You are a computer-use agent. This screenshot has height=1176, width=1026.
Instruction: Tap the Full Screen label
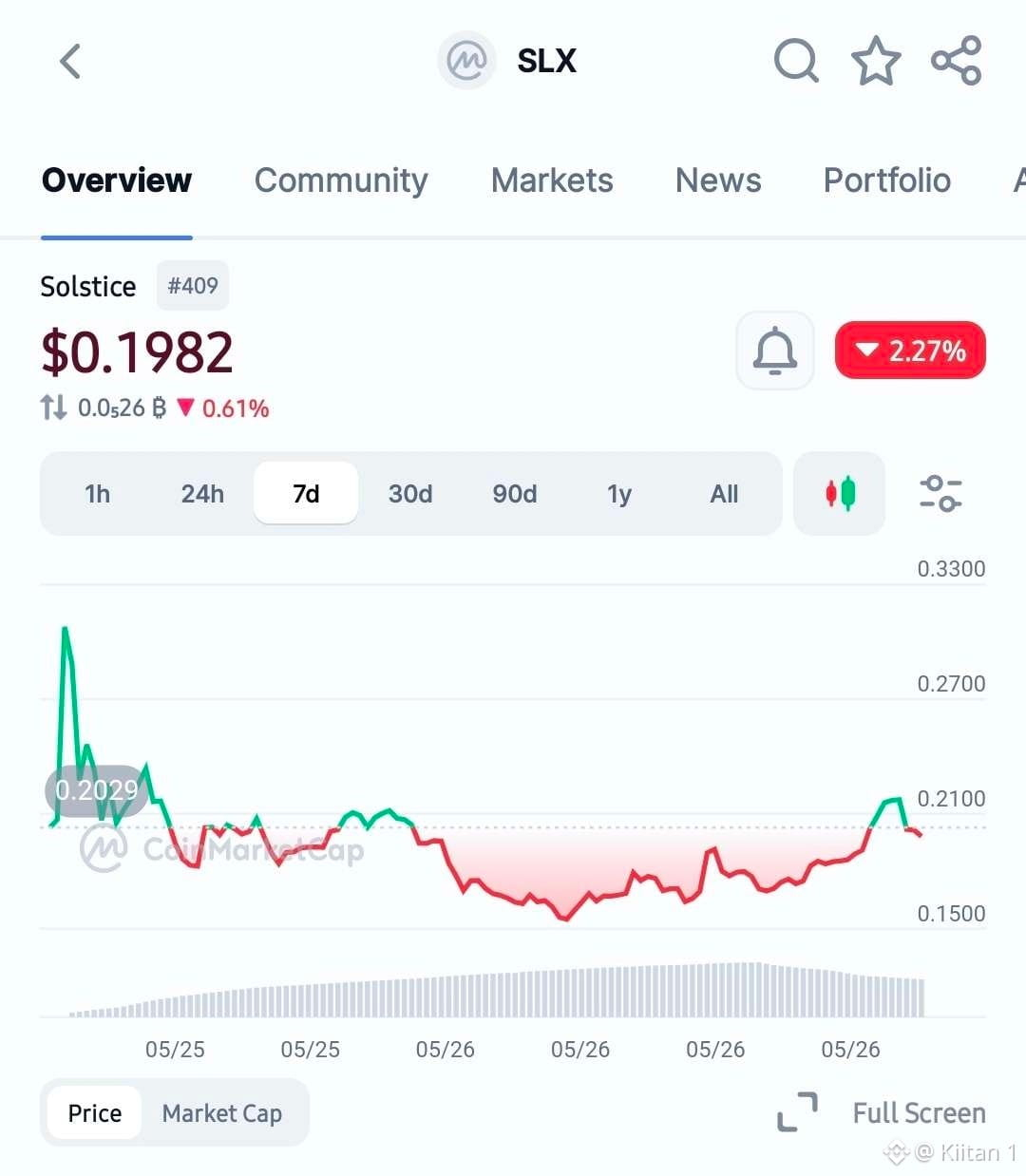point(919,1112)
